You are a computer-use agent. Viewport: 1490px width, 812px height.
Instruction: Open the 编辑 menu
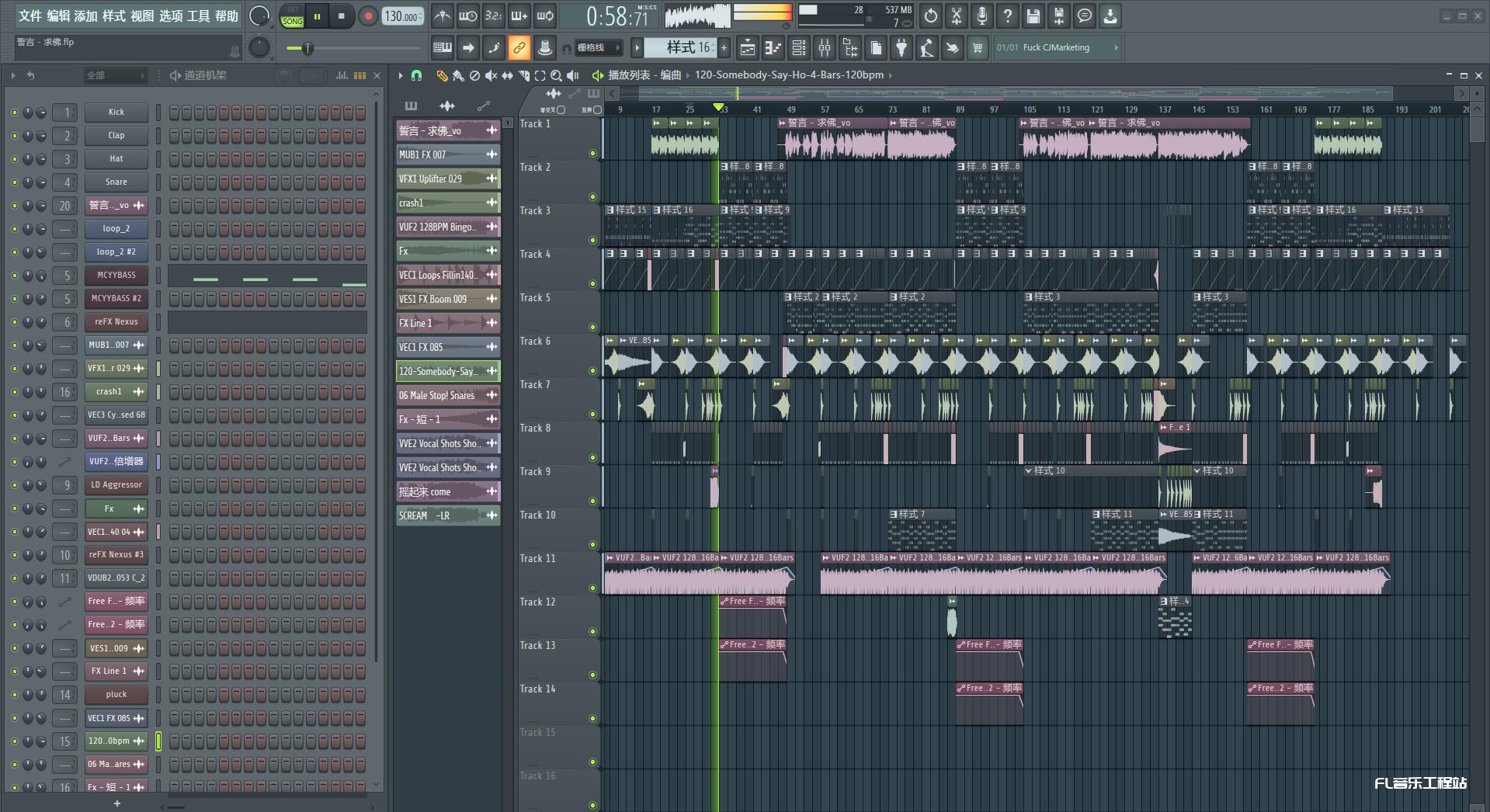point(58,16)
